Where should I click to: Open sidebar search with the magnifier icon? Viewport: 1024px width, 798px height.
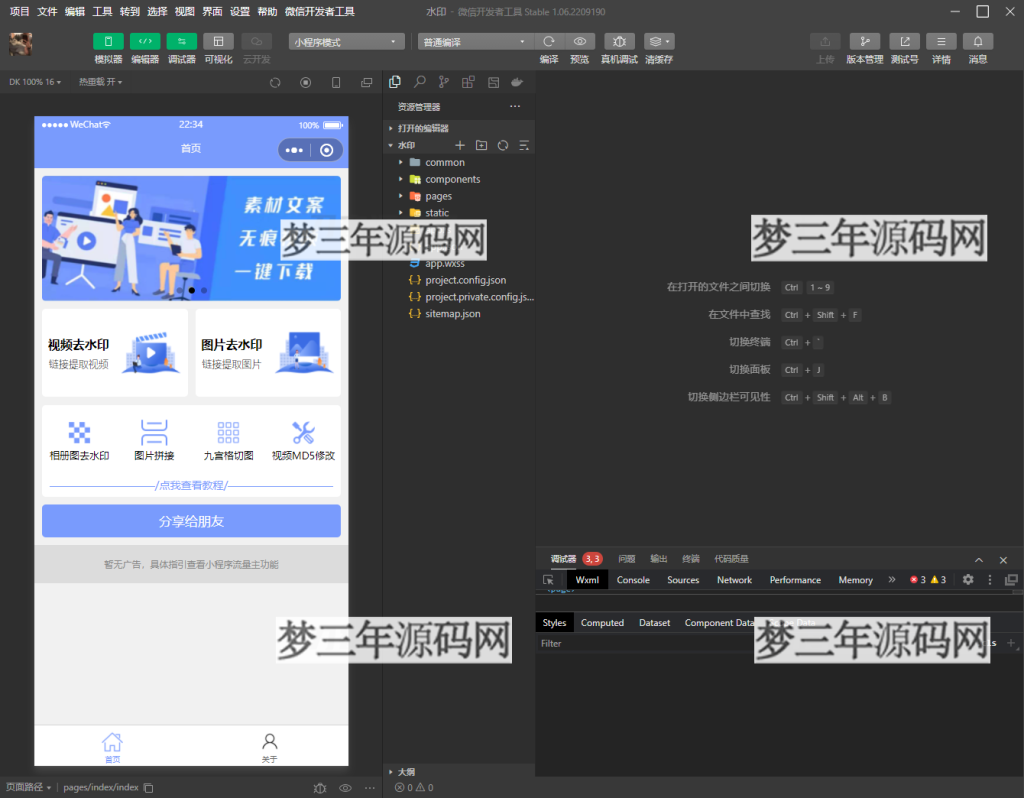[x=418, y=82]
